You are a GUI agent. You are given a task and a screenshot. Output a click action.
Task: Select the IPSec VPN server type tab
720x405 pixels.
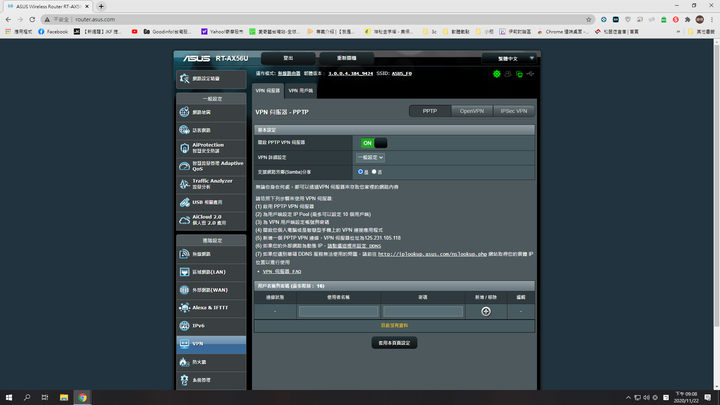pyautogui.click(x=514, y=111)
